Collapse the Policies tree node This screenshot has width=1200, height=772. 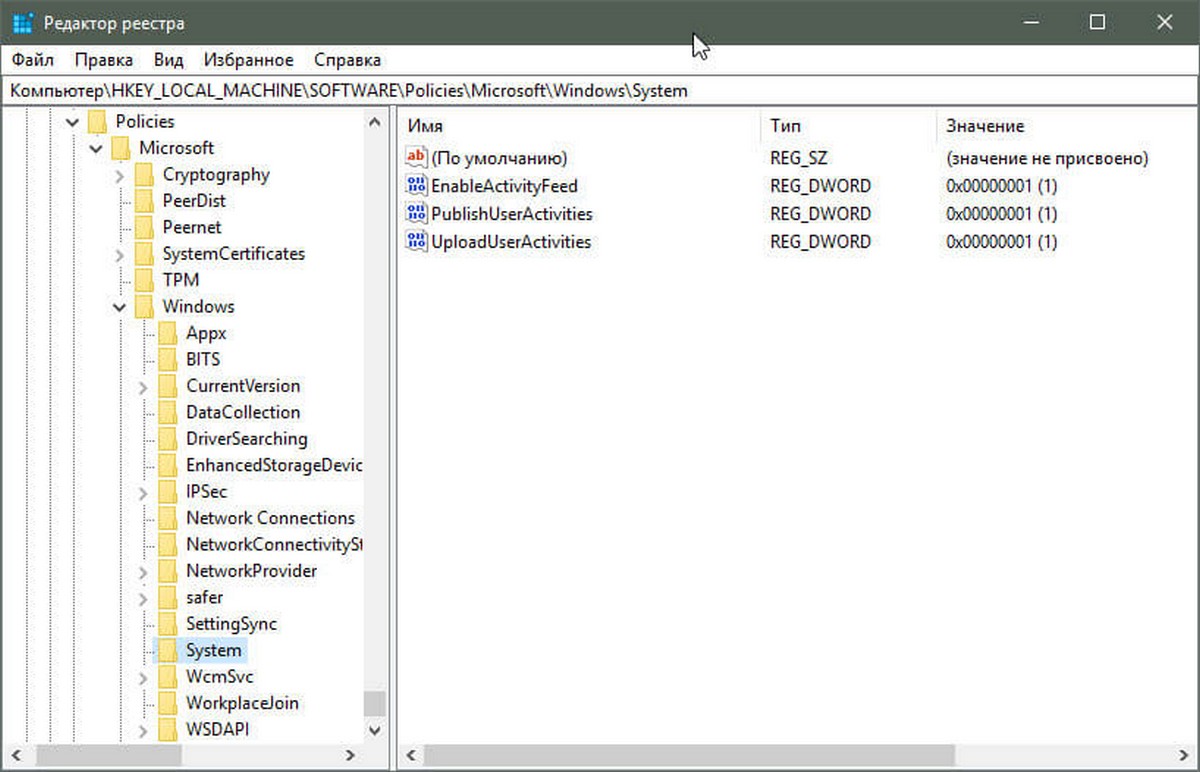[x=72, y=122]
